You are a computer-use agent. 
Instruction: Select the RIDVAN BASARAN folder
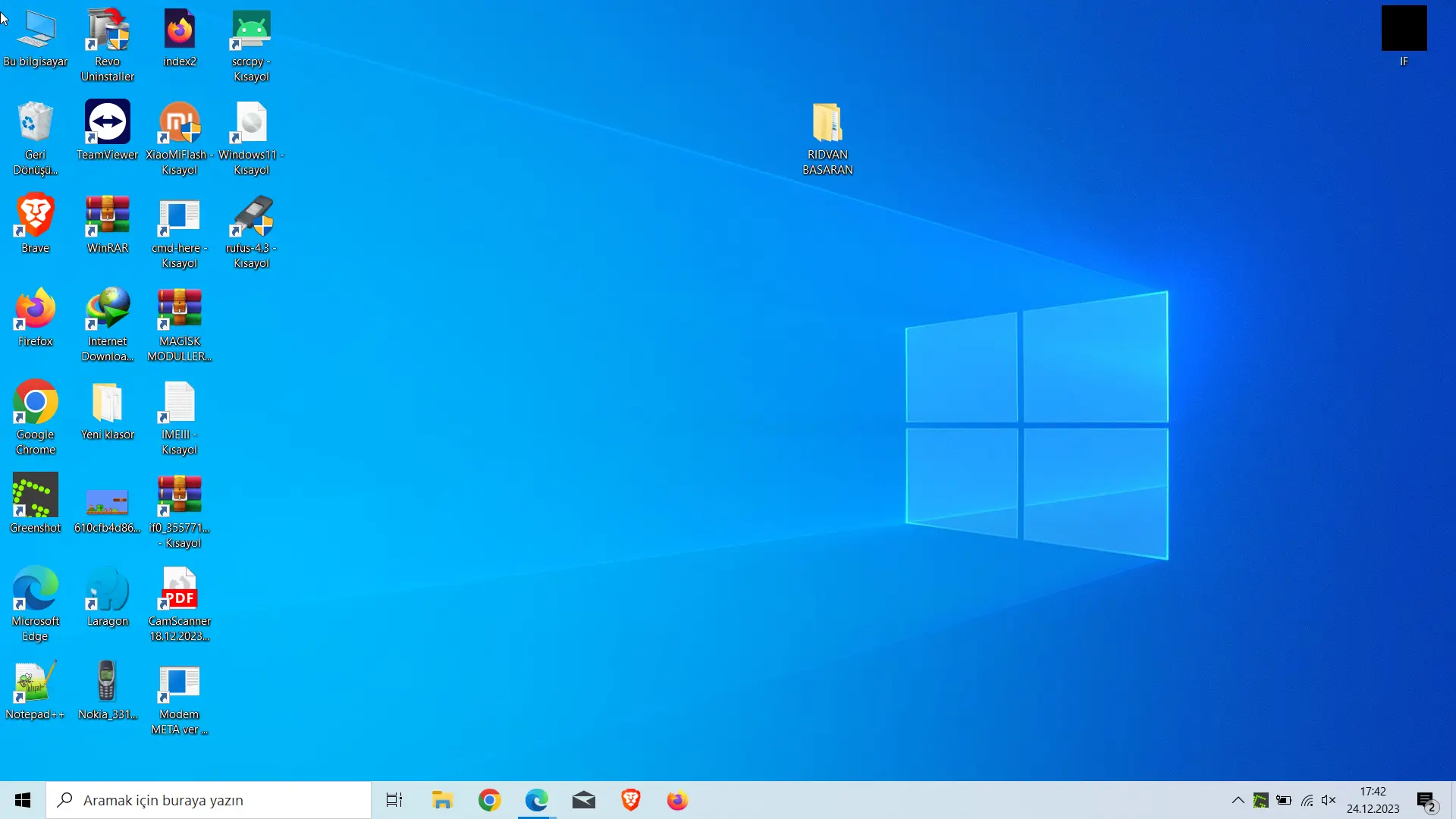pyautogui.click(x=827, y=139)
